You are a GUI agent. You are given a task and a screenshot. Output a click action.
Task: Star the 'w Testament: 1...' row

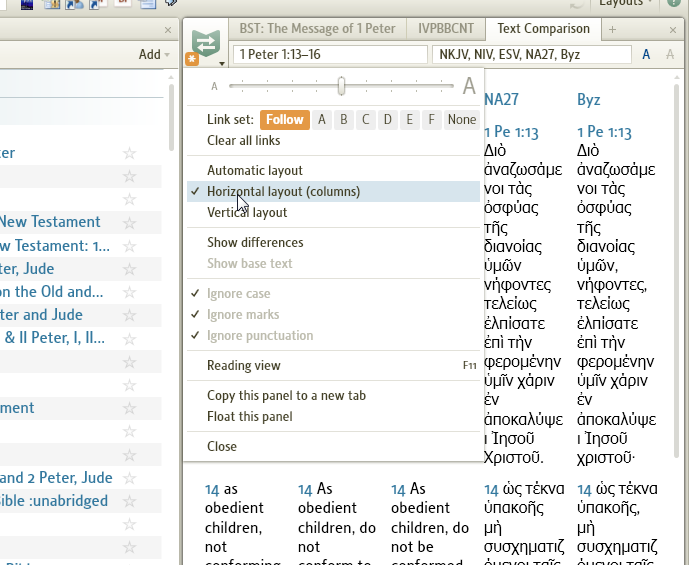coord(129,246)
